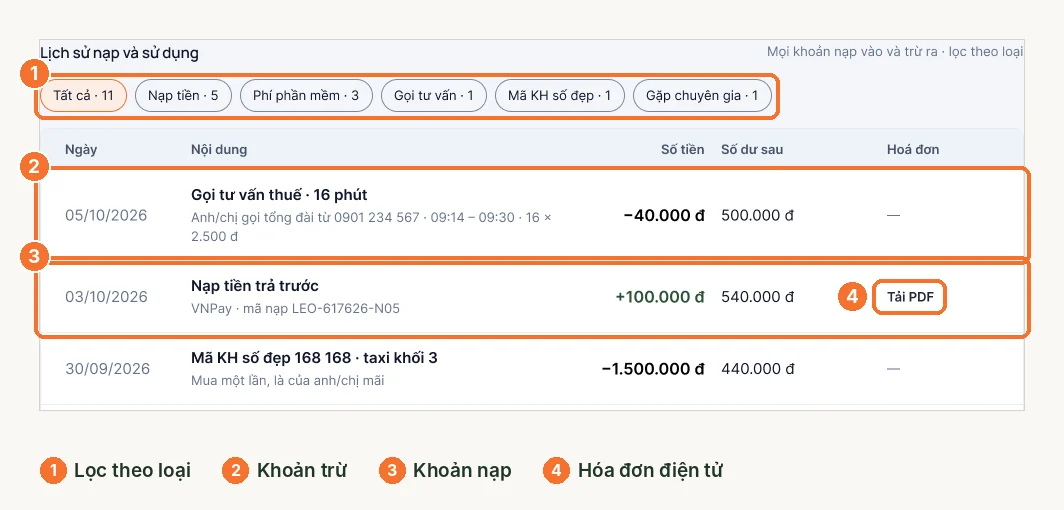Click the date 05/10/2026

pos(106,216)
